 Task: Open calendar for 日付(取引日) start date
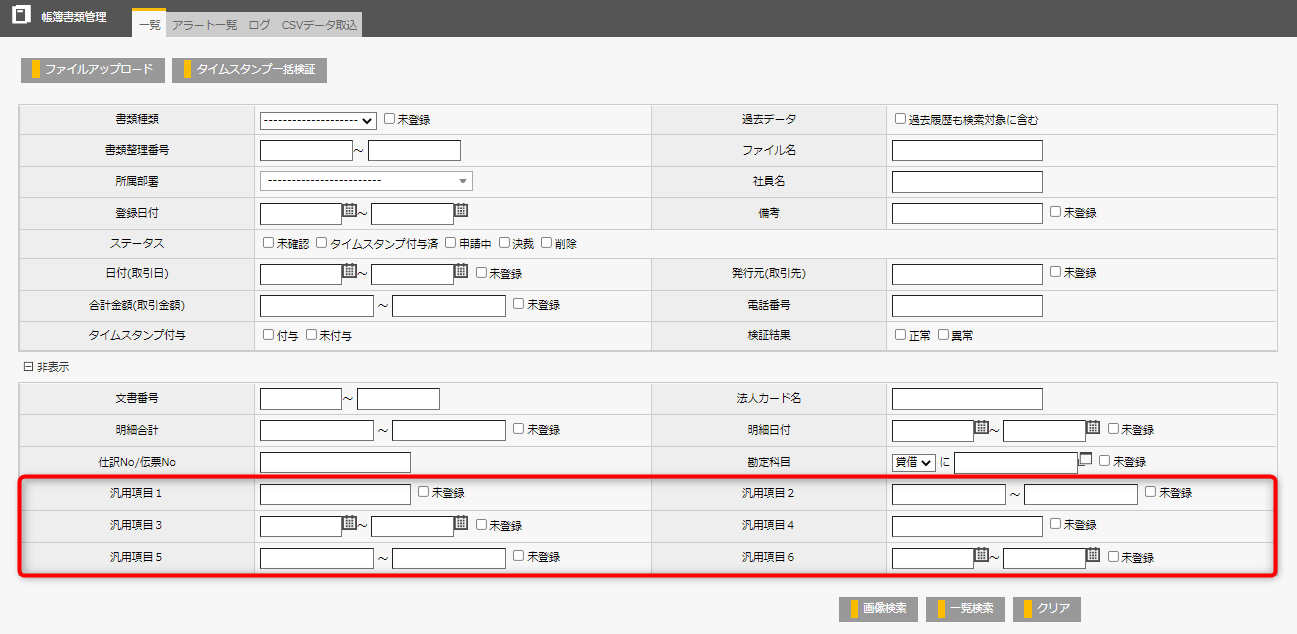click(x=349, y=271)
